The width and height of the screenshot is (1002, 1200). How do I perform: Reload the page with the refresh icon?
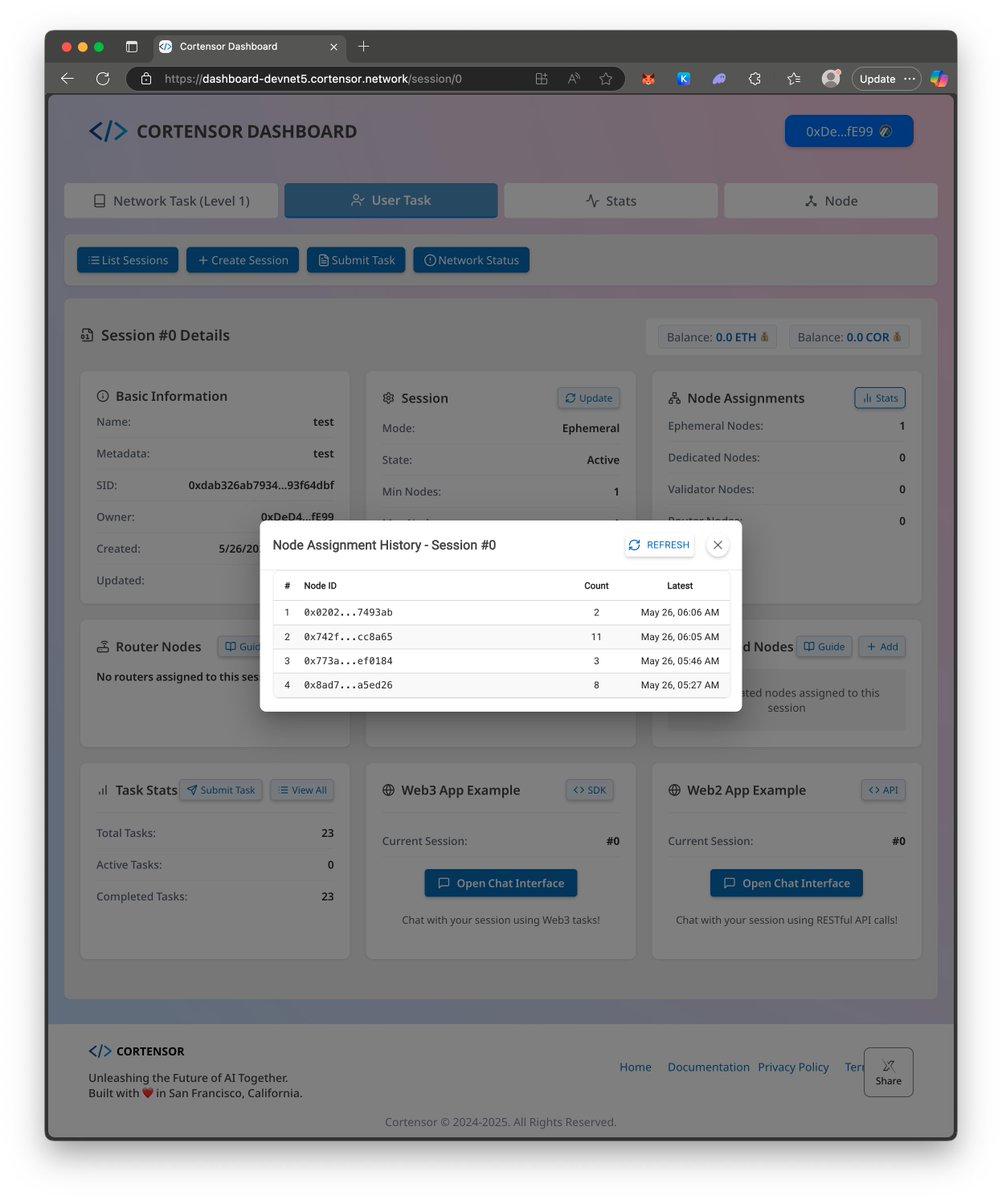pos(102,78)
